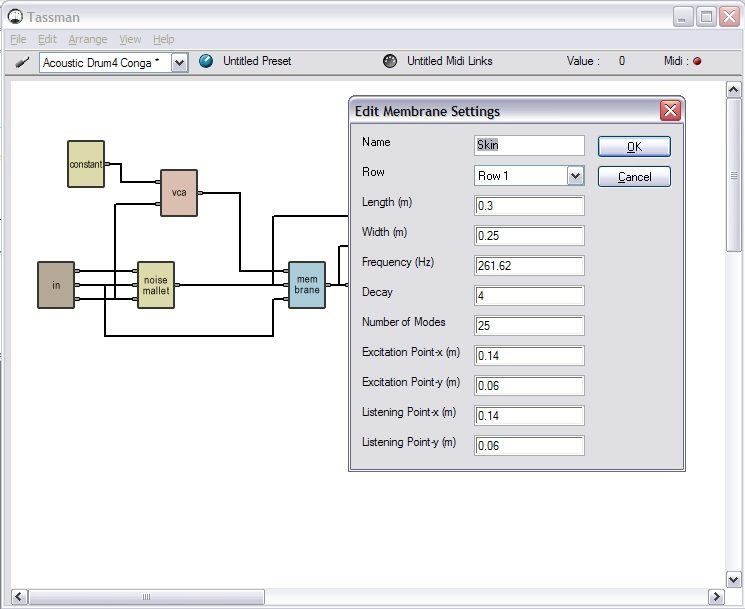
Task: Click the Untitled Midi Links label
Action: [x=449, y=61]
